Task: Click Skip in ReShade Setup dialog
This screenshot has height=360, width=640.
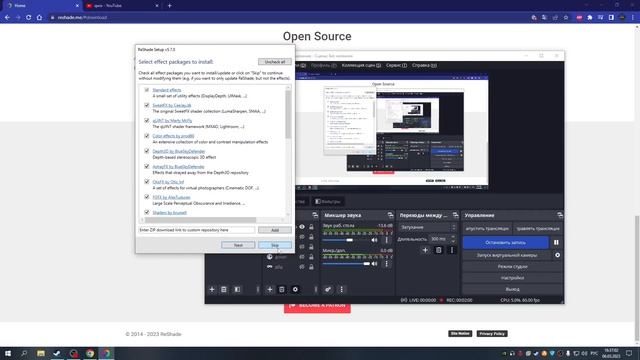Action: (x=275, y=245)
